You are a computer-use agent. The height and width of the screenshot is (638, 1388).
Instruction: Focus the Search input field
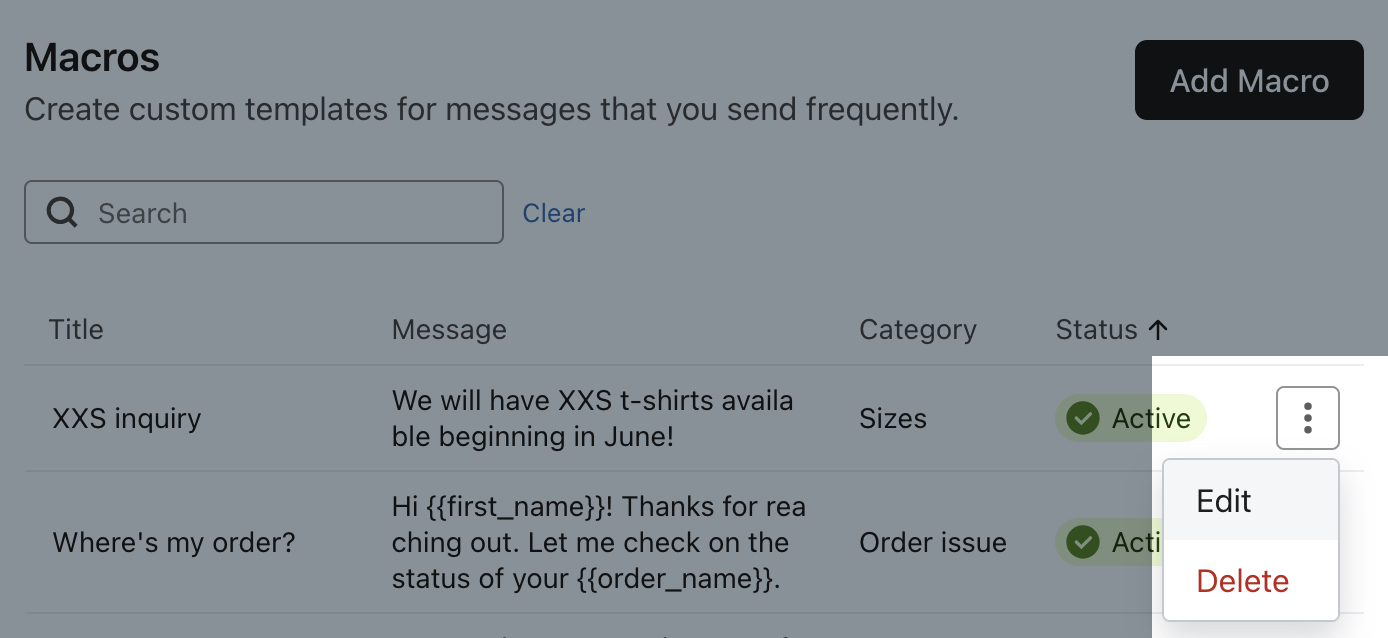click(x=290, y=212)
